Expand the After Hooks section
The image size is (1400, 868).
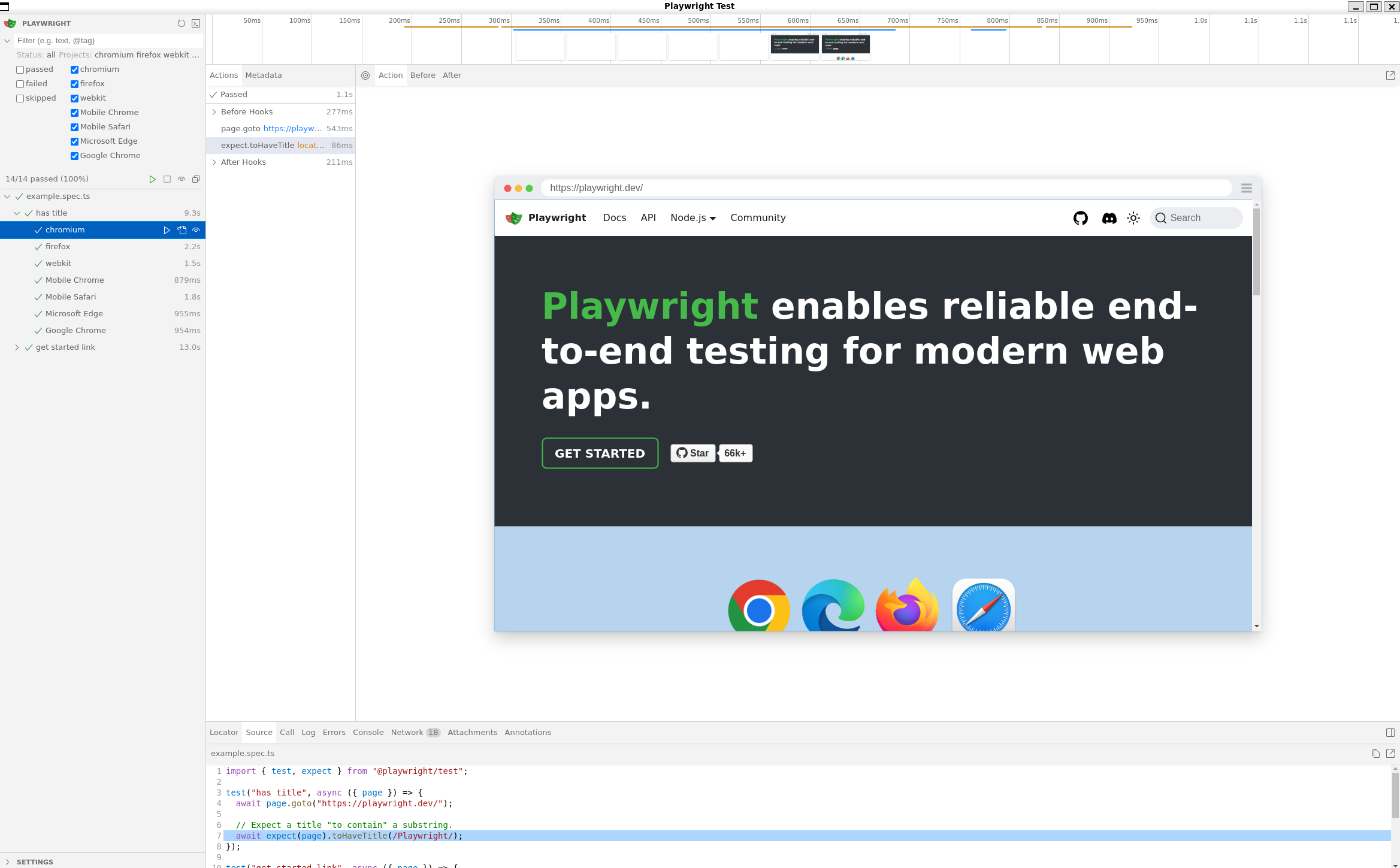click(x=214, y=162)
